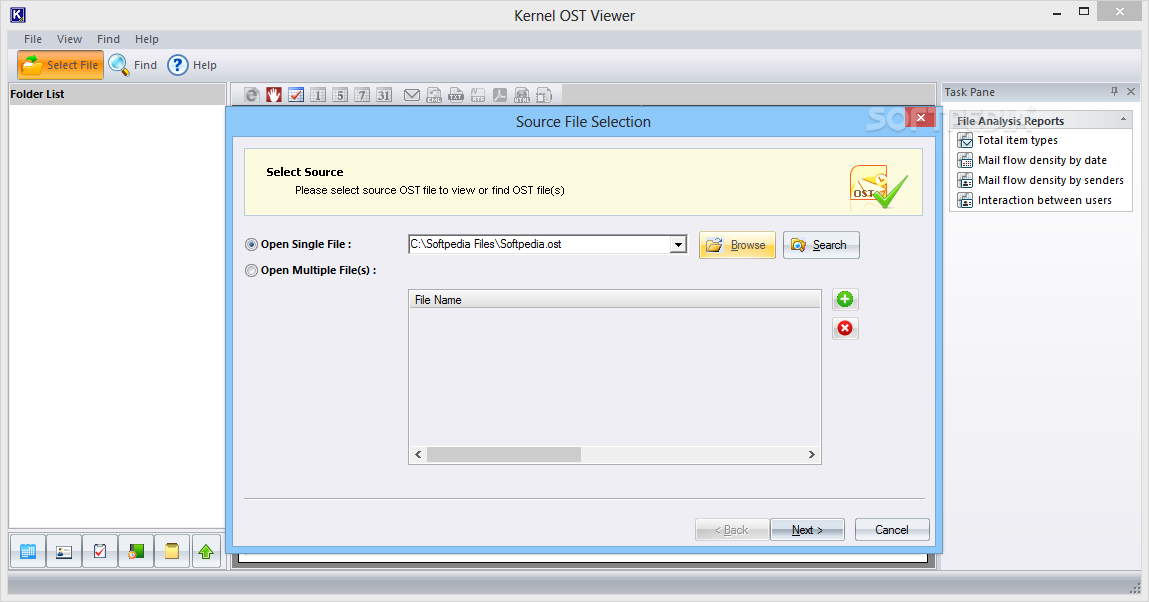Click the Browse button
Viewport: 1149px width, 602px height.
click(737, 245)
